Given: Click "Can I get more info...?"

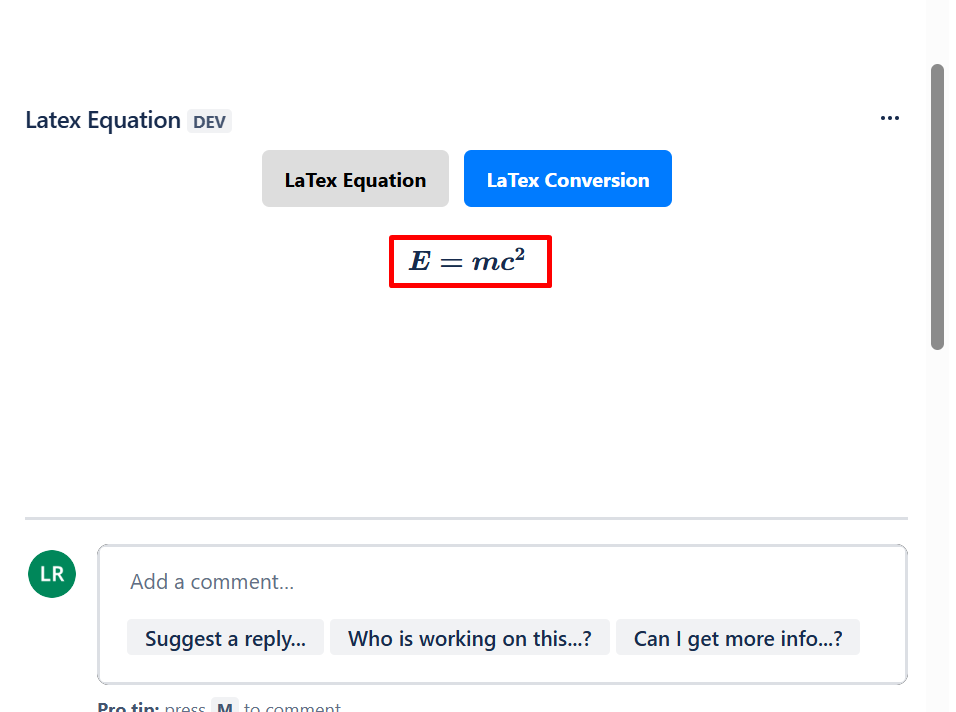Looking at the screenshot, I should point(738,637).
